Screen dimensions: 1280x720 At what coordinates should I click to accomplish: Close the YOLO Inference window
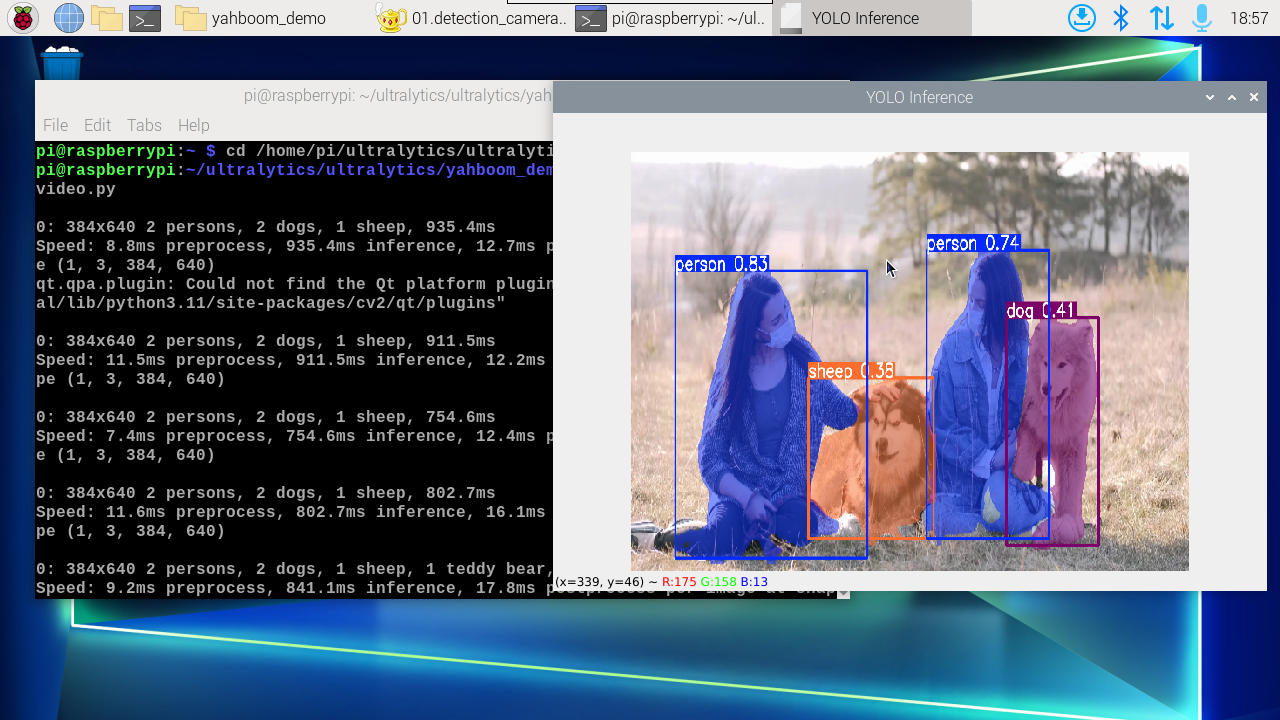click(x=1254, y=97)
